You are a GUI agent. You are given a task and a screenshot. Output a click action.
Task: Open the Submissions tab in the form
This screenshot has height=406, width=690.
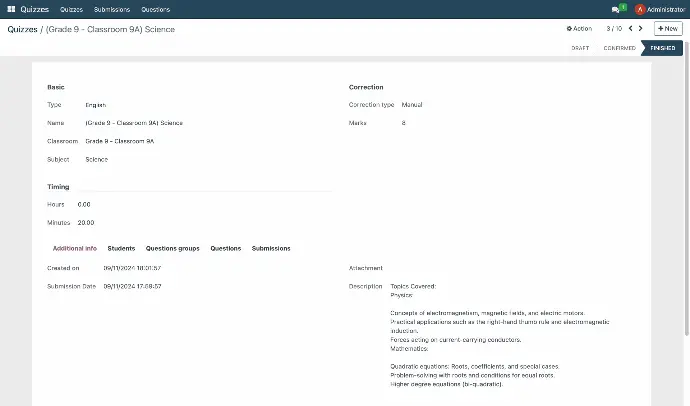271,248
